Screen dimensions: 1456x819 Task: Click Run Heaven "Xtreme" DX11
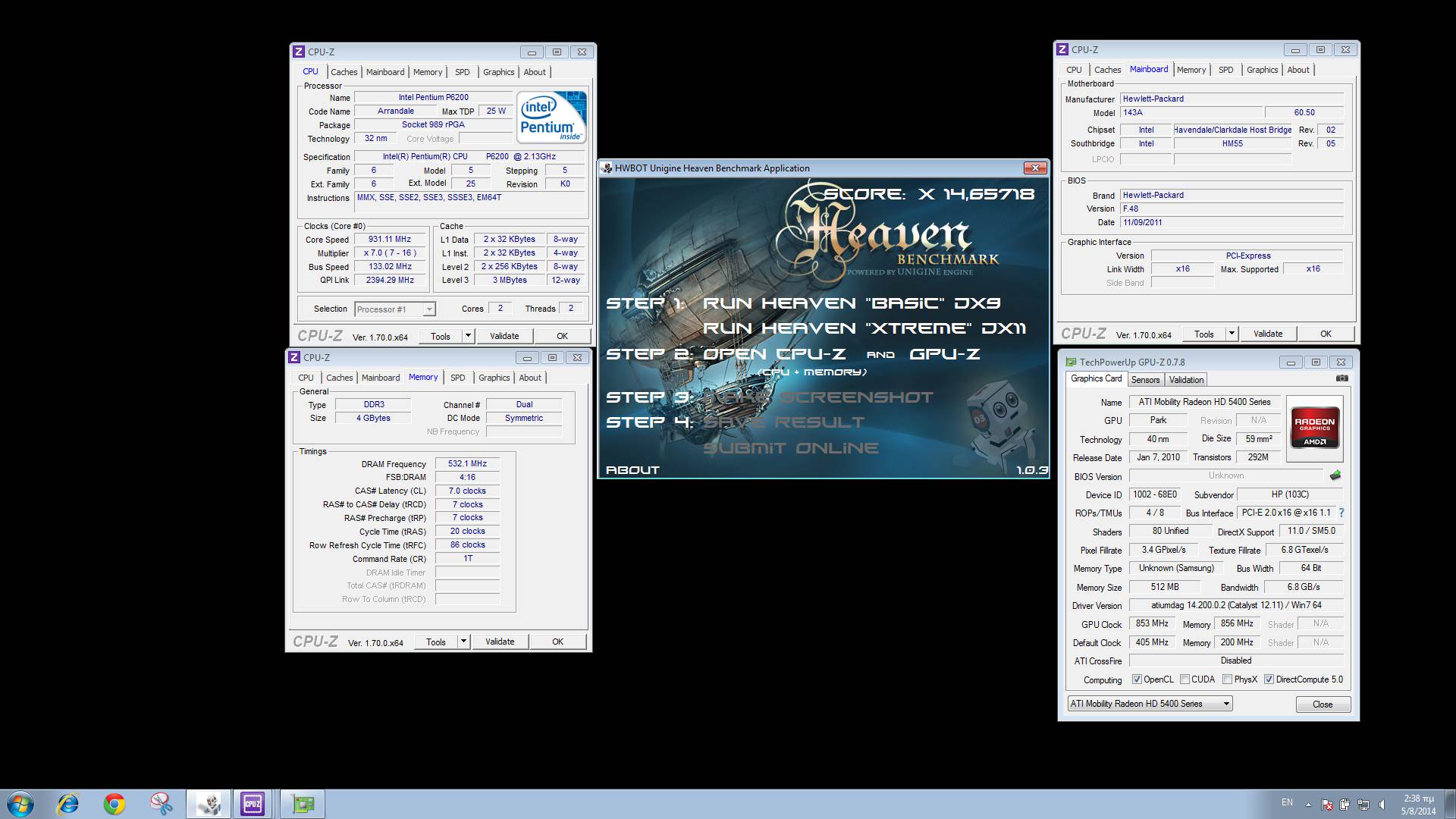tap(864, 328)
